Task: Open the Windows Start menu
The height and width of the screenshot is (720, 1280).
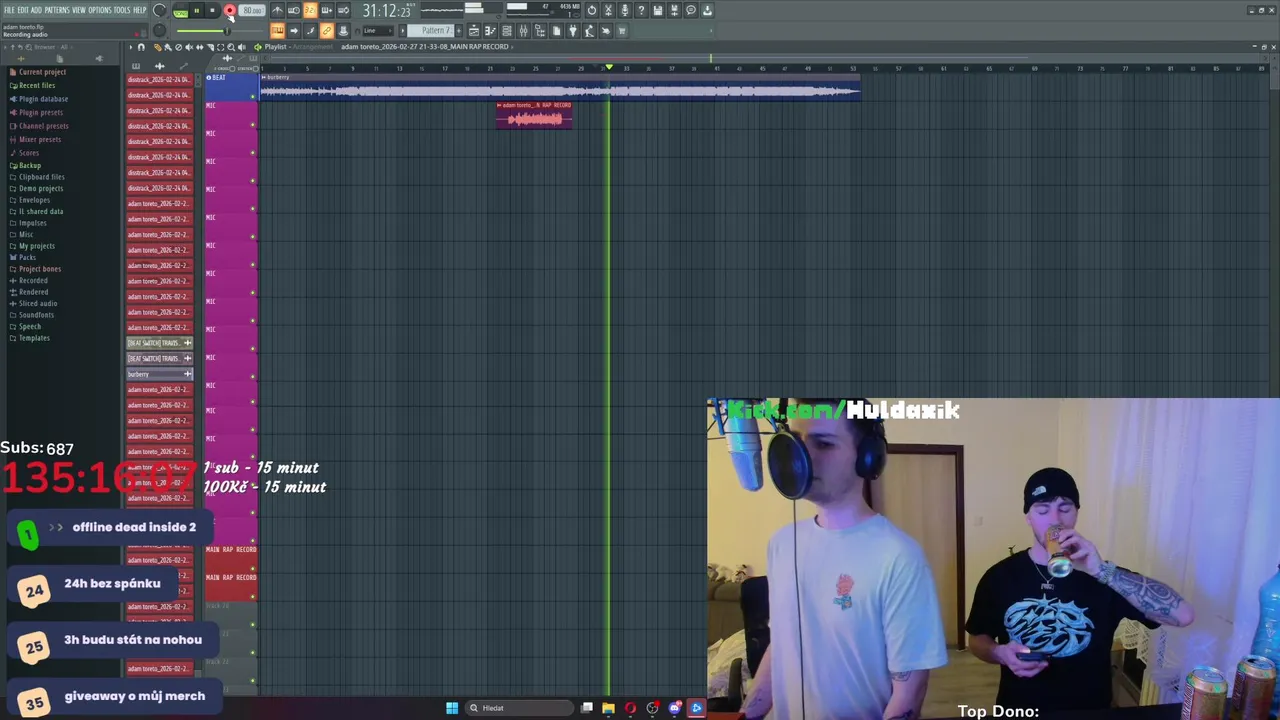Action: (x=452, y=708)
